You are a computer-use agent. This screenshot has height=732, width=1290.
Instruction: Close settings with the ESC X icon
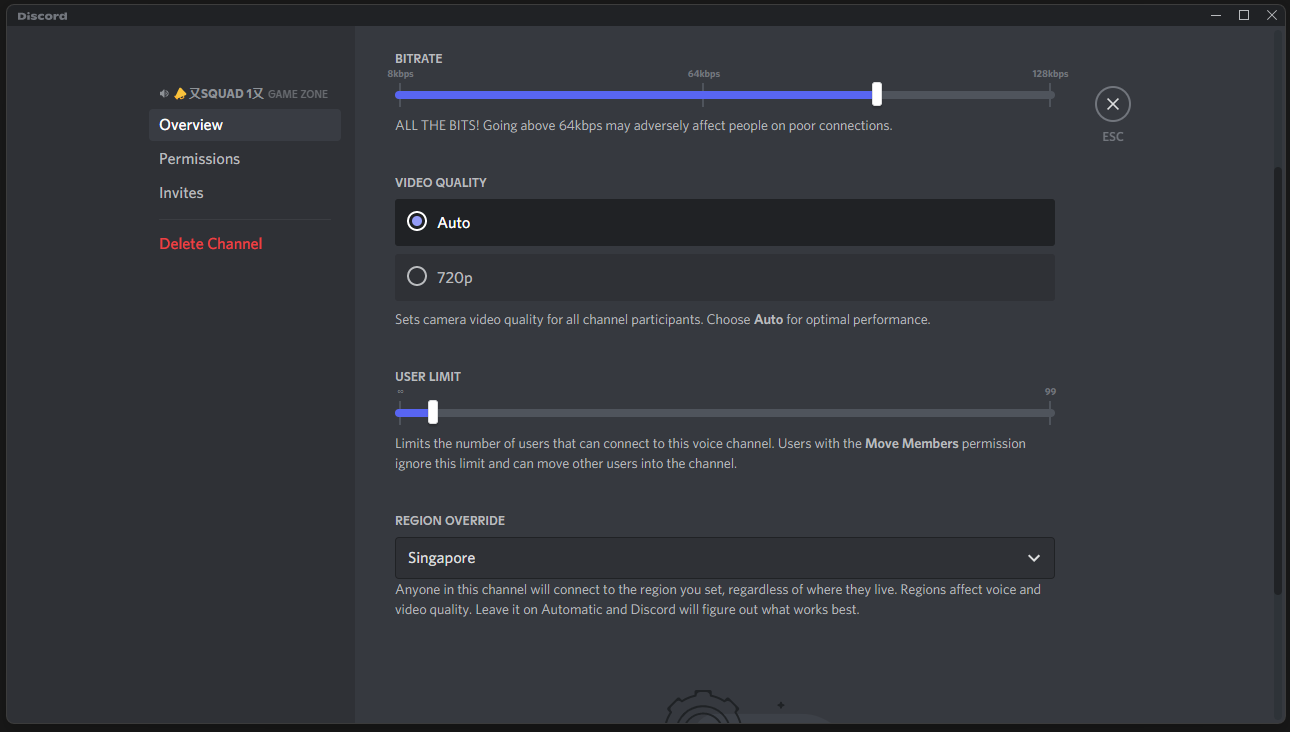click(x=1112, y=104)
